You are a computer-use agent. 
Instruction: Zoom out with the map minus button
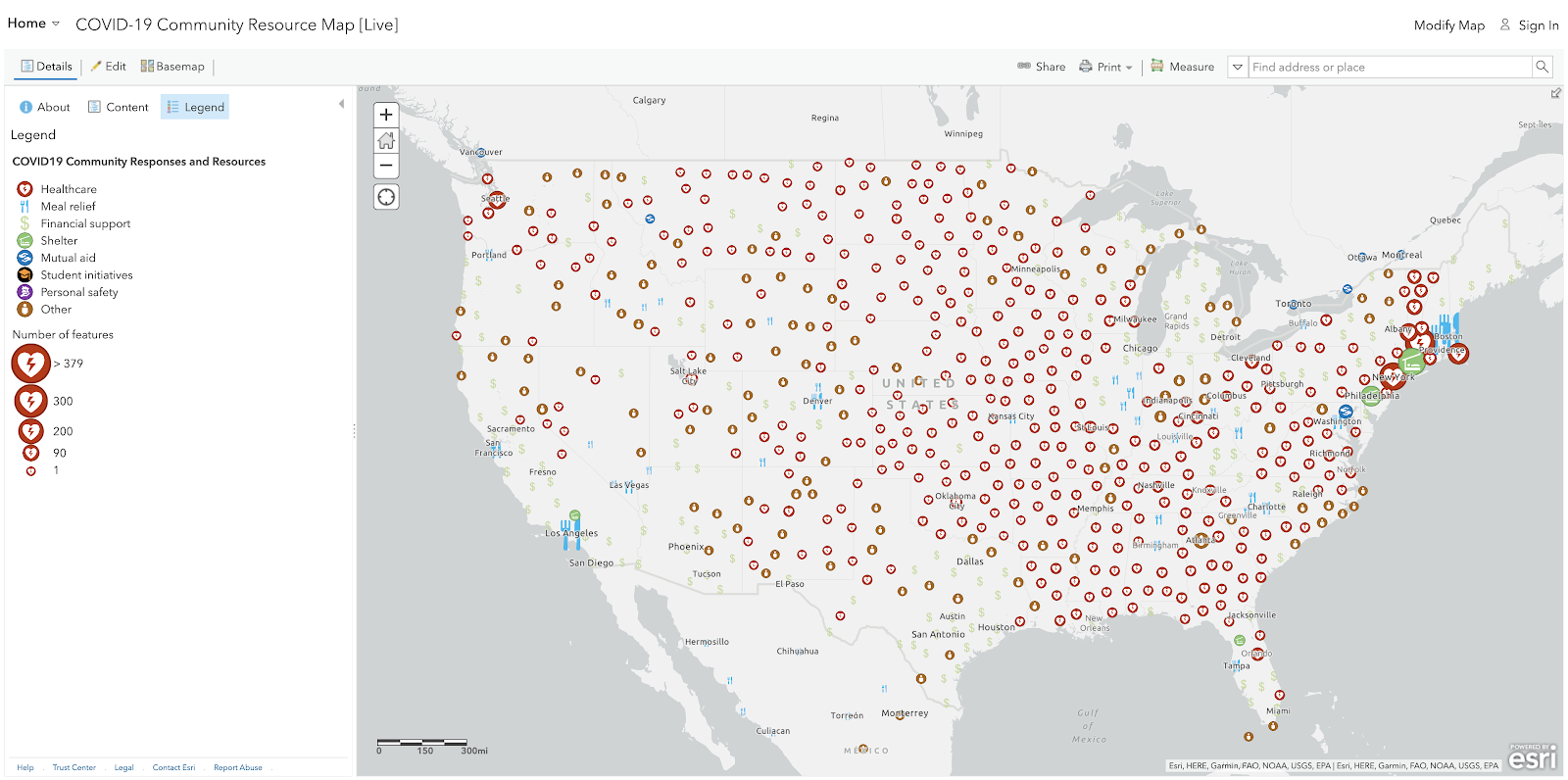click(x=386, y=166)
